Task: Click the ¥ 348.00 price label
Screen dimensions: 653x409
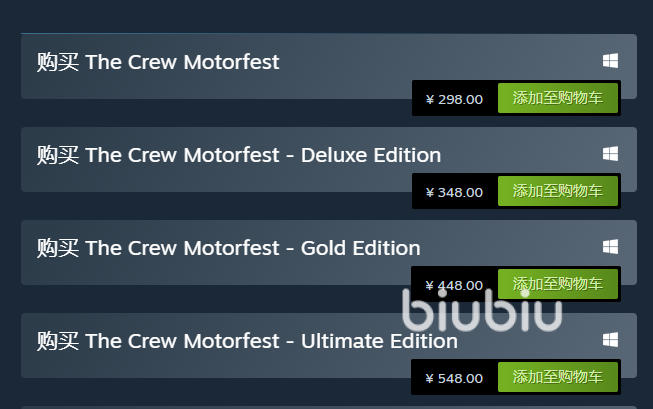Action: click(455, 192)
